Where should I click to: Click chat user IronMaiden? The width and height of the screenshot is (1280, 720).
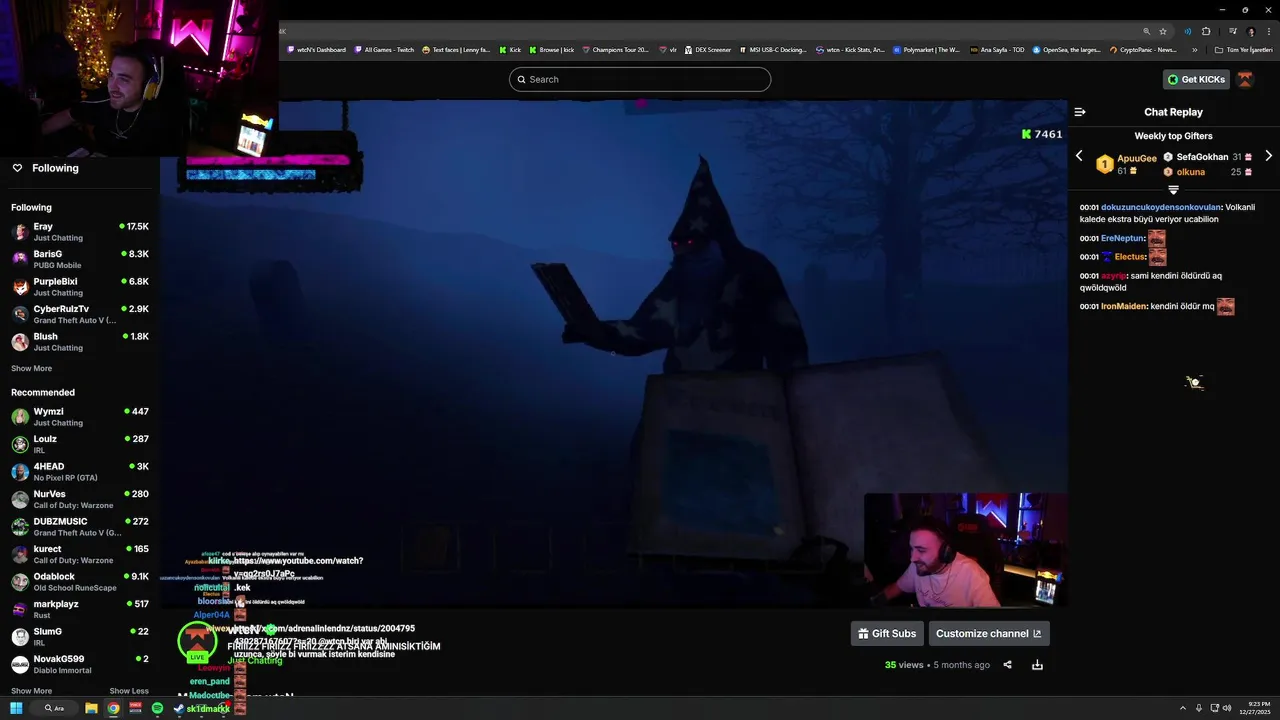tap(1124, 306)
